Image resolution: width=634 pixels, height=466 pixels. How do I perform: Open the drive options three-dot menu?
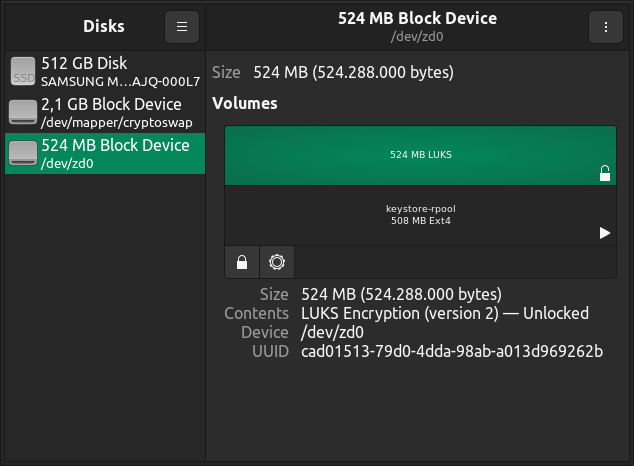pyautogui.click(x=605, y=27)
